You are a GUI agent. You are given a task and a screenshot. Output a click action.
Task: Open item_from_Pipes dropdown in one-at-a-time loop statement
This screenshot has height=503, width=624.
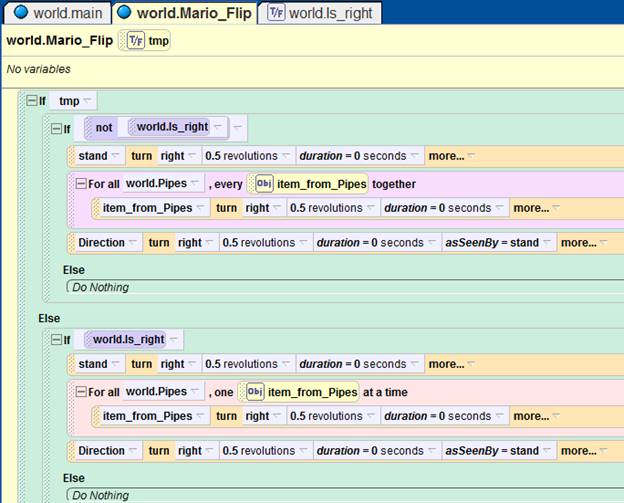(x=201, y=416)
